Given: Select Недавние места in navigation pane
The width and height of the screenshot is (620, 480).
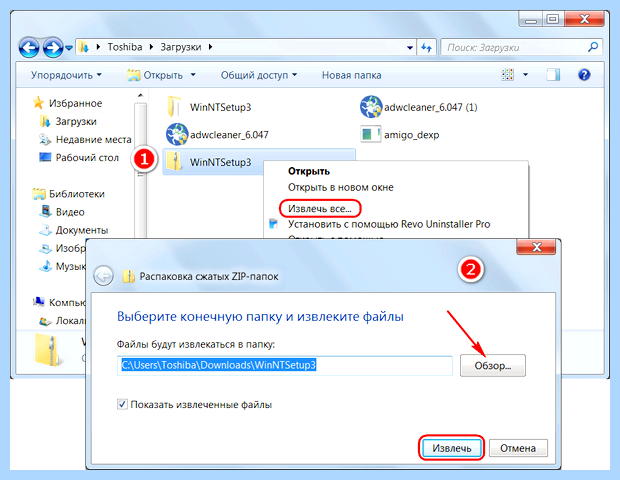Looking at the screenshot, I should pyautogui.click(x=85, y=139).
